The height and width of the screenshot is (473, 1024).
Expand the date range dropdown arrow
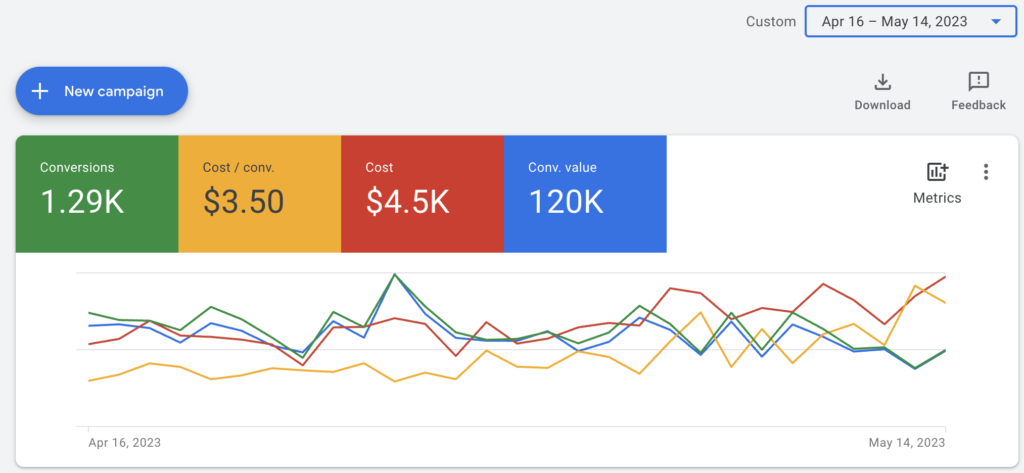tap(995, 21)
